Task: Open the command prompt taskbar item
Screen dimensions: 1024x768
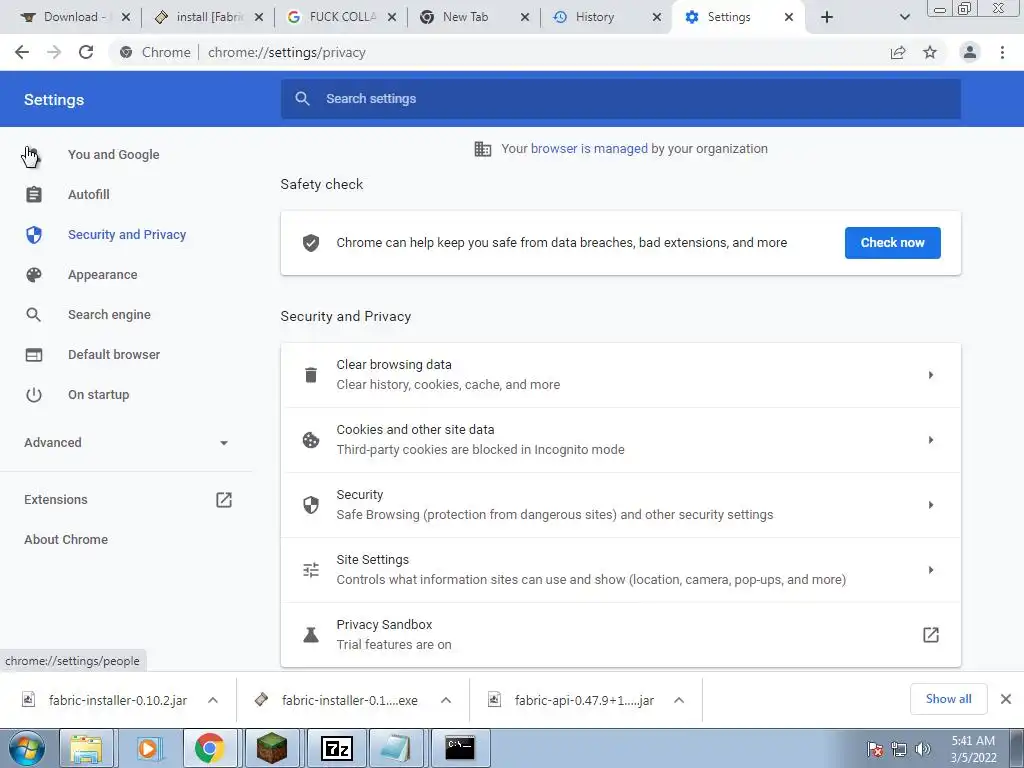Action: 460,748
